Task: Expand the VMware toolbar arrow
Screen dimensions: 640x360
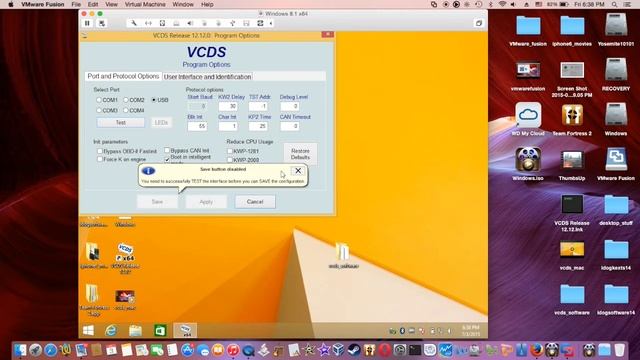Action: click(271, 23)
